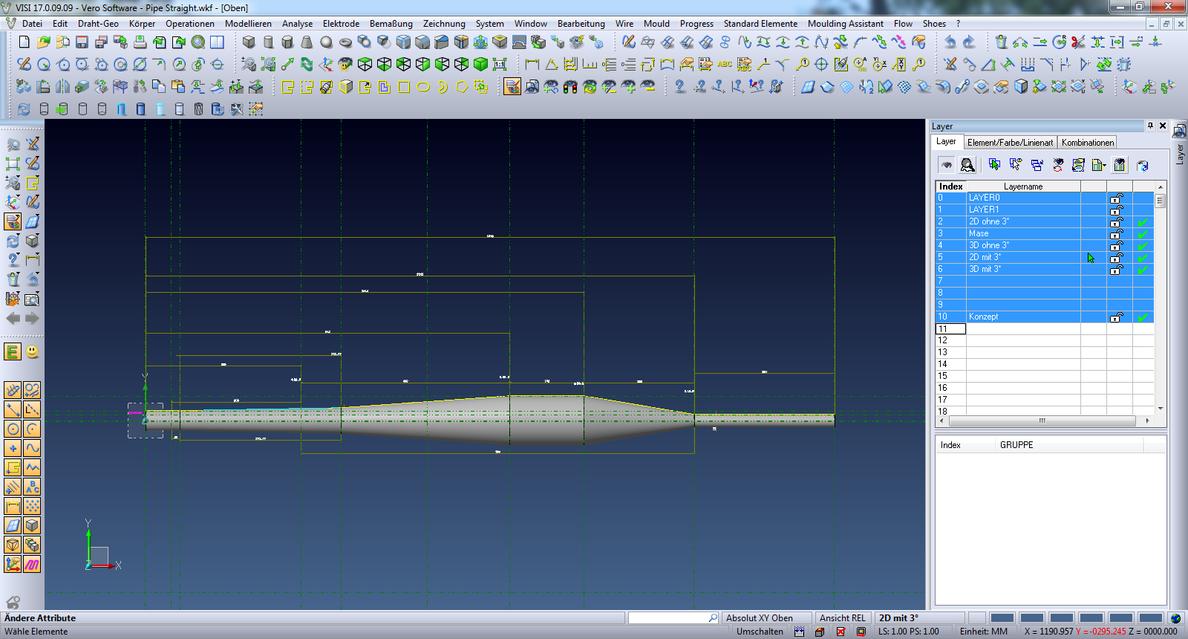The height and width of the screenshot is (639, 1188).
Task: Toggle visibility checkmark of Konzept layer
Action: click(1142, 317)
